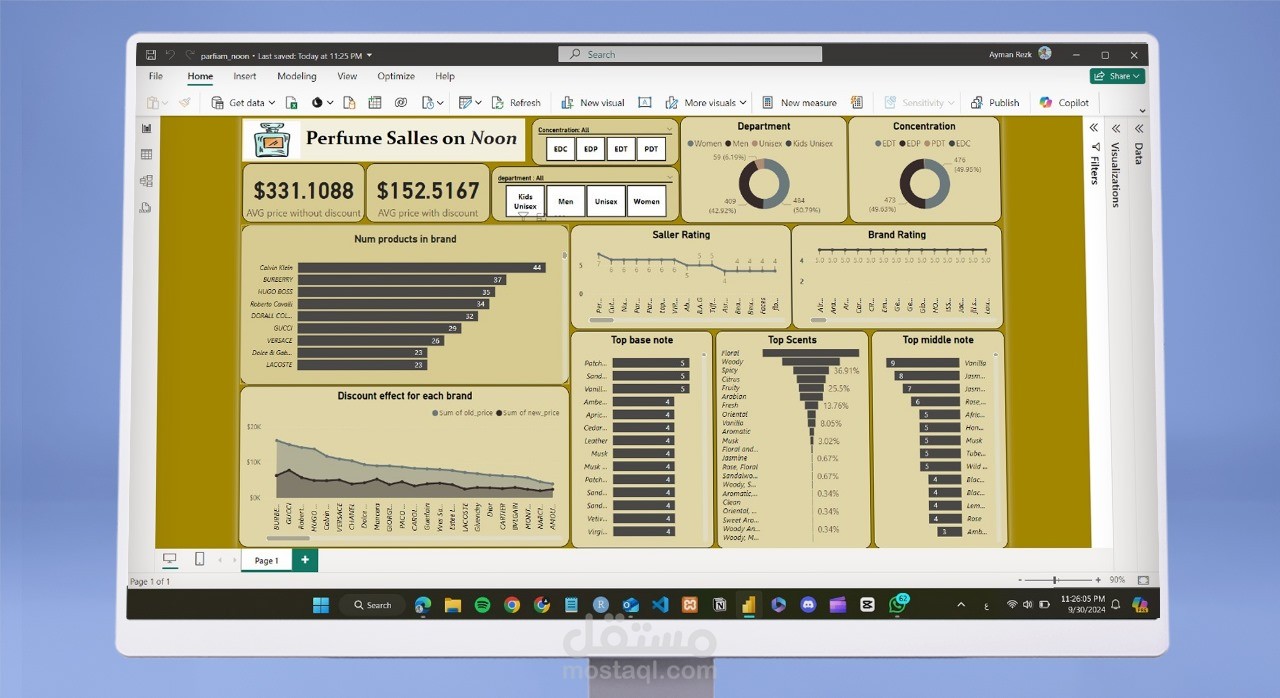Open Visual Studio Code from taskbar
This screenshot has width=1280, height=698.
660,604
